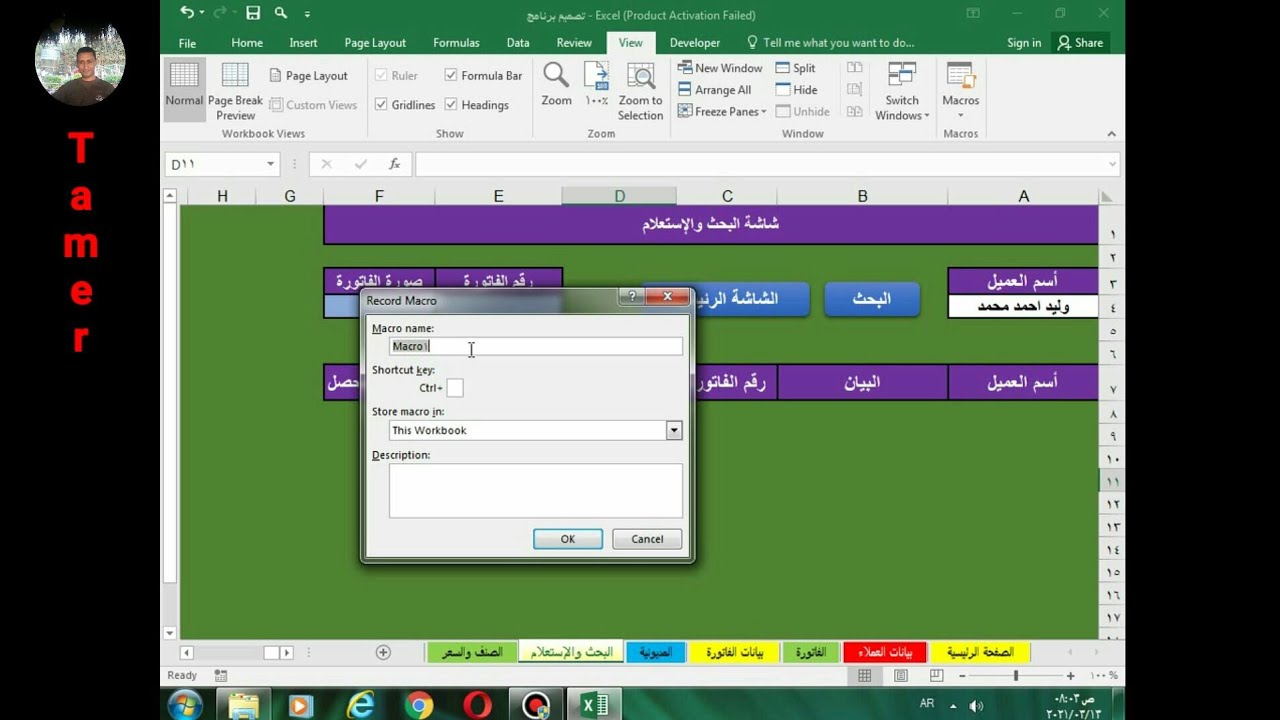1280x720 pixels.
Task: Click the Print Preview magnifier icon
Action: point(281,13)
